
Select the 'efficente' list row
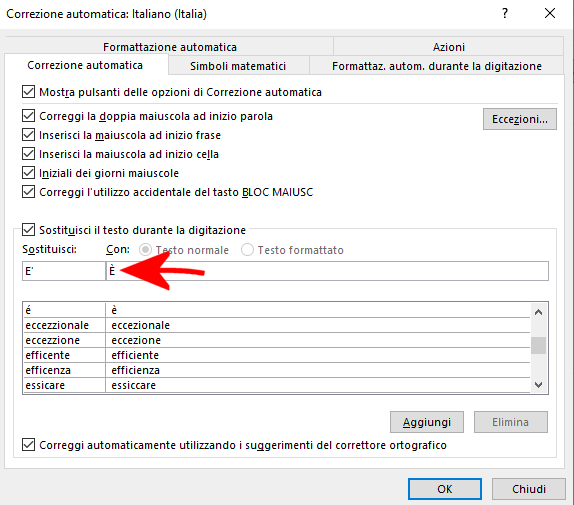click(64, 355)
